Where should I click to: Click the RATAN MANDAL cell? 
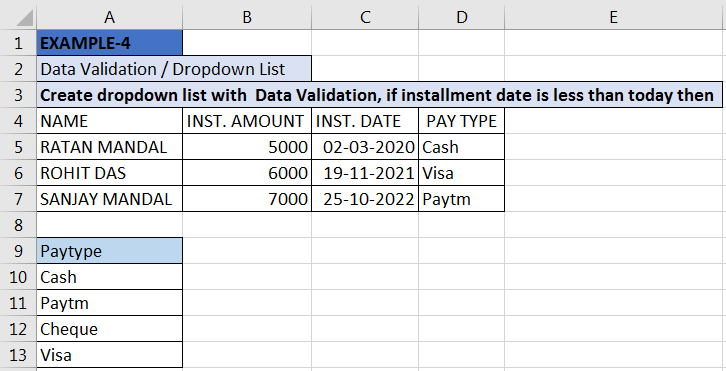(x=109, y=147)
